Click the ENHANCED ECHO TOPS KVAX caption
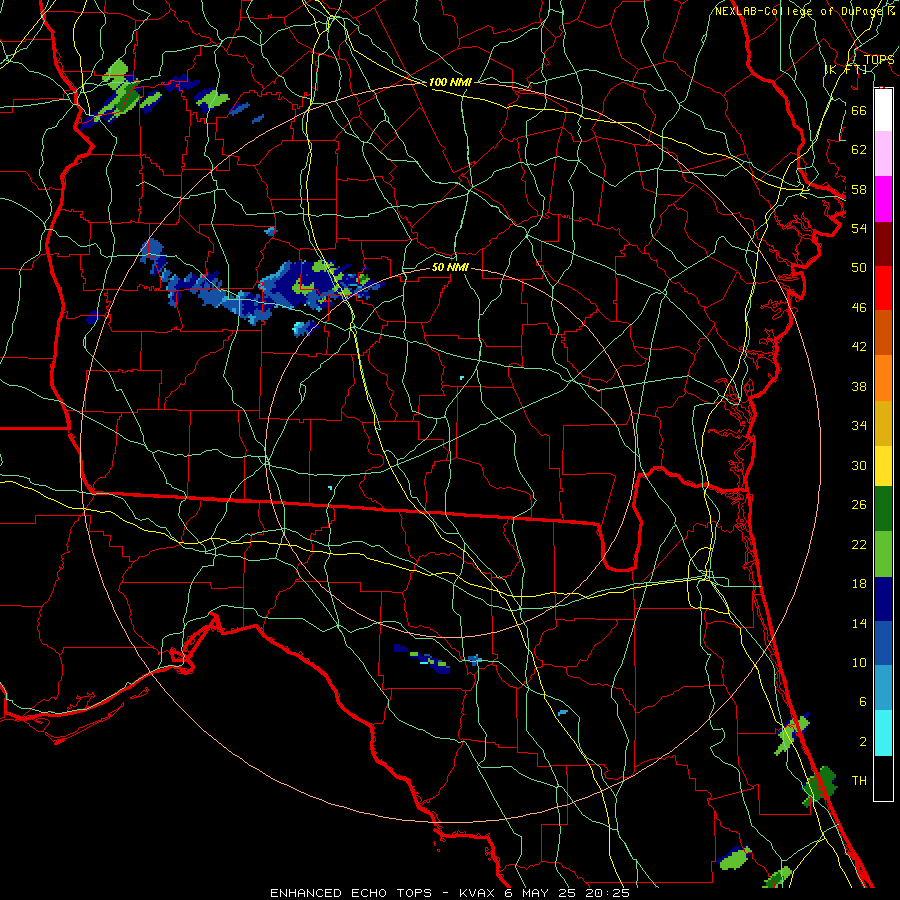900x900 pixels. [x=450, y=893]
